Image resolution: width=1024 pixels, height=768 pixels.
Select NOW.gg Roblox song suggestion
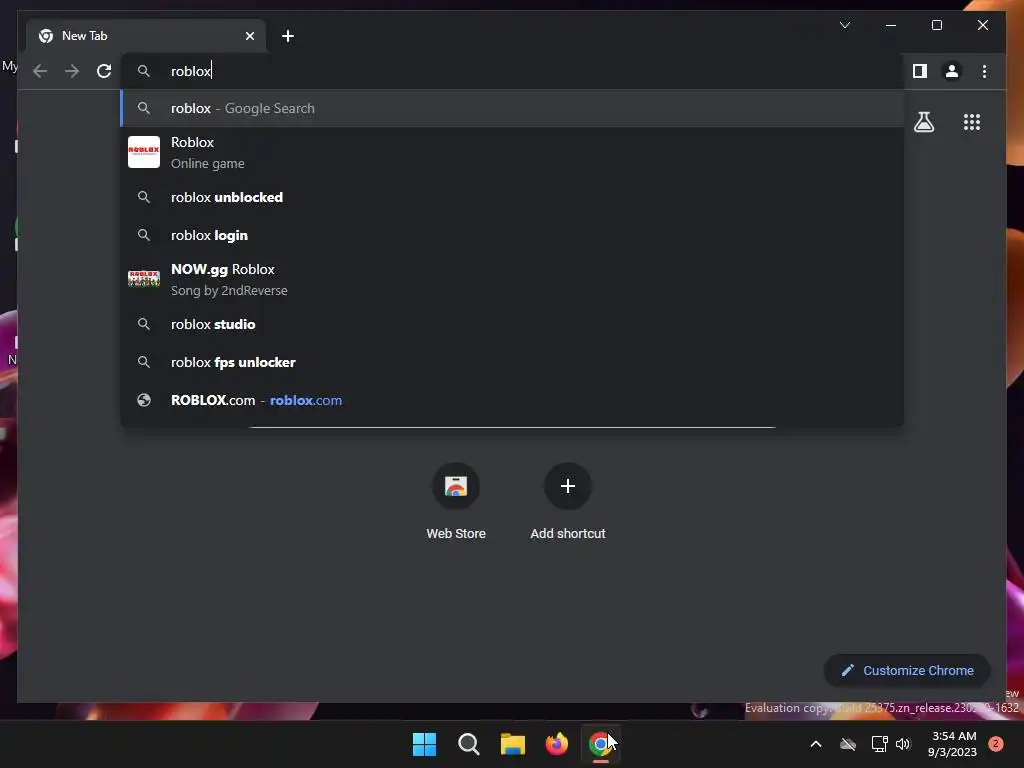[x=512, y=280]
